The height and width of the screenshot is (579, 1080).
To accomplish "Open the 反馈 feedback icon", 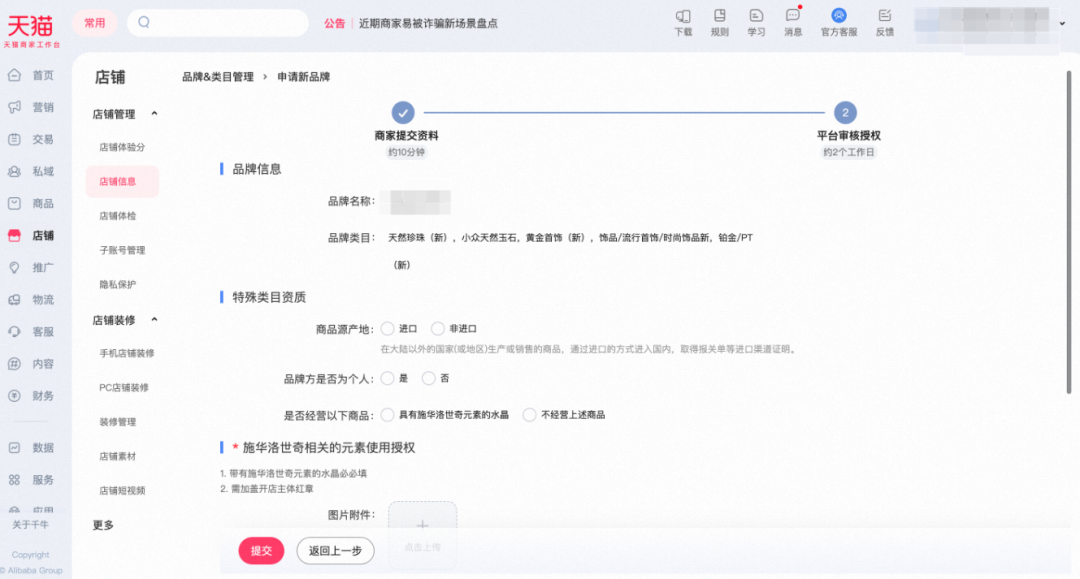I will 884,16.
